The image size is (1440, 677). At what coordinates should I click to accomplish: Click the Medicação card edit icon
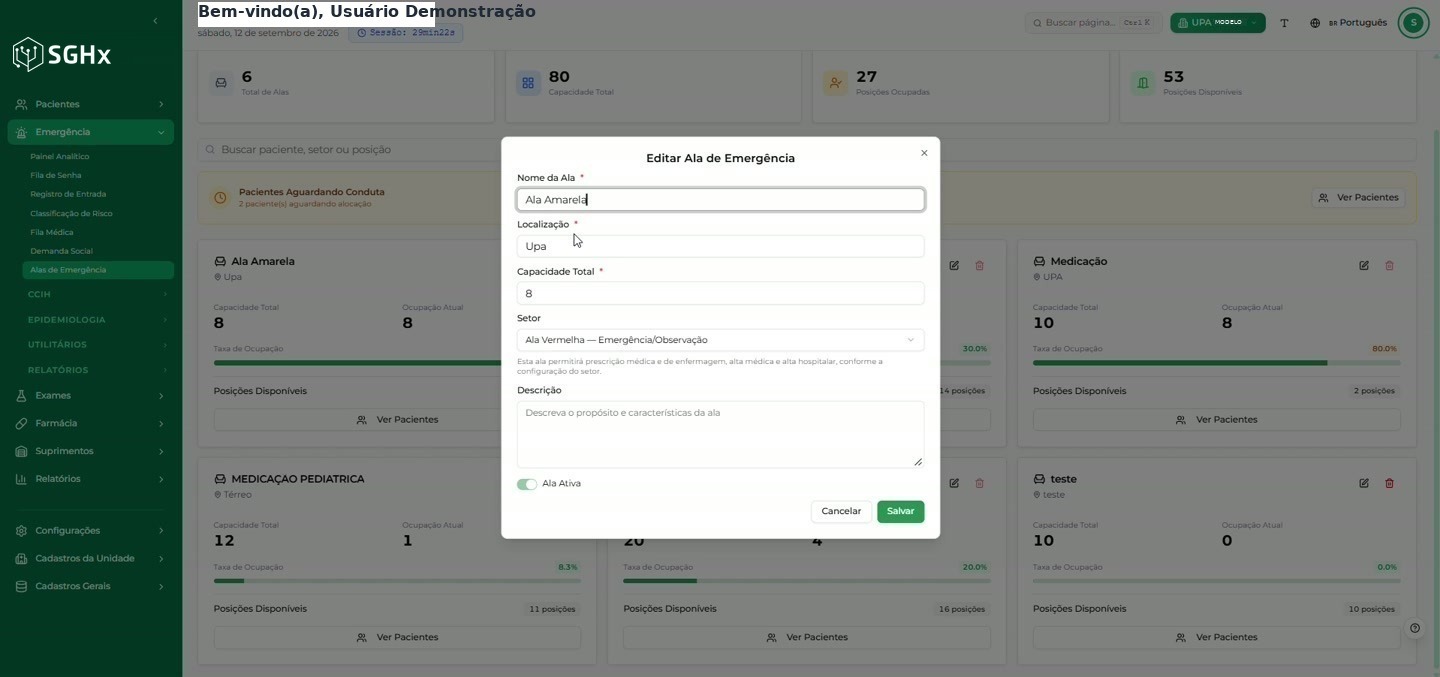(x=1364, y=266)
